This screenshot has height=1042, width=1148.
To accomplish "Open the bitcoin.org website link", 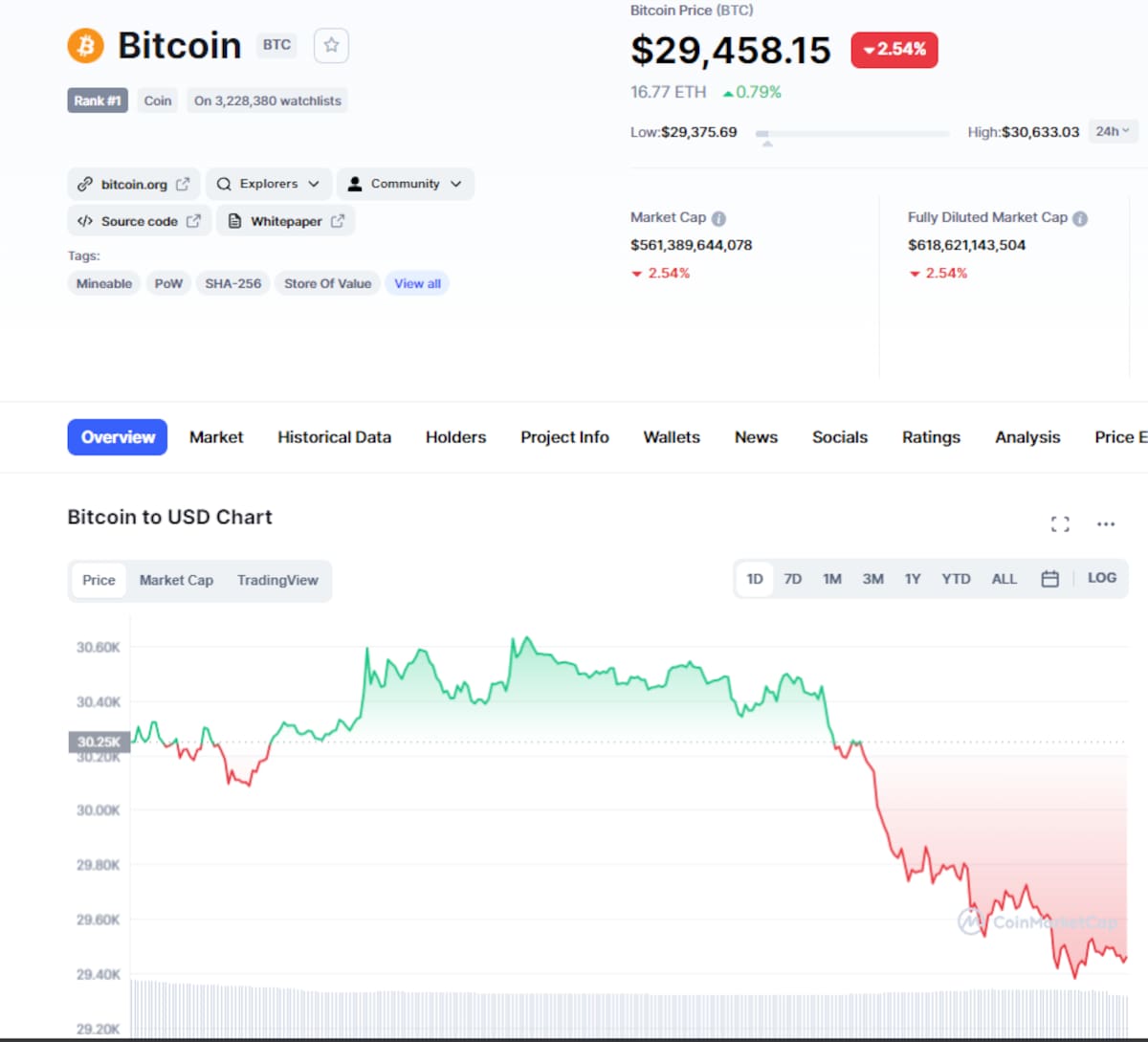I will click(133, 184).
